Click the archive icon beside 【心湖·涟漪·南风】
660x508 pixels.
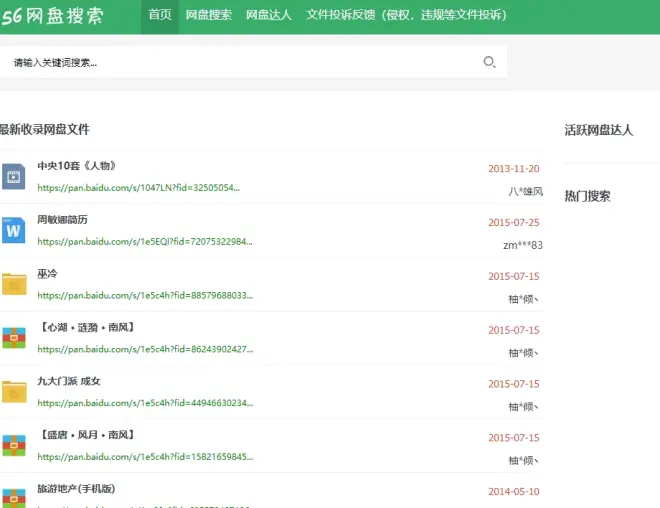13,339
